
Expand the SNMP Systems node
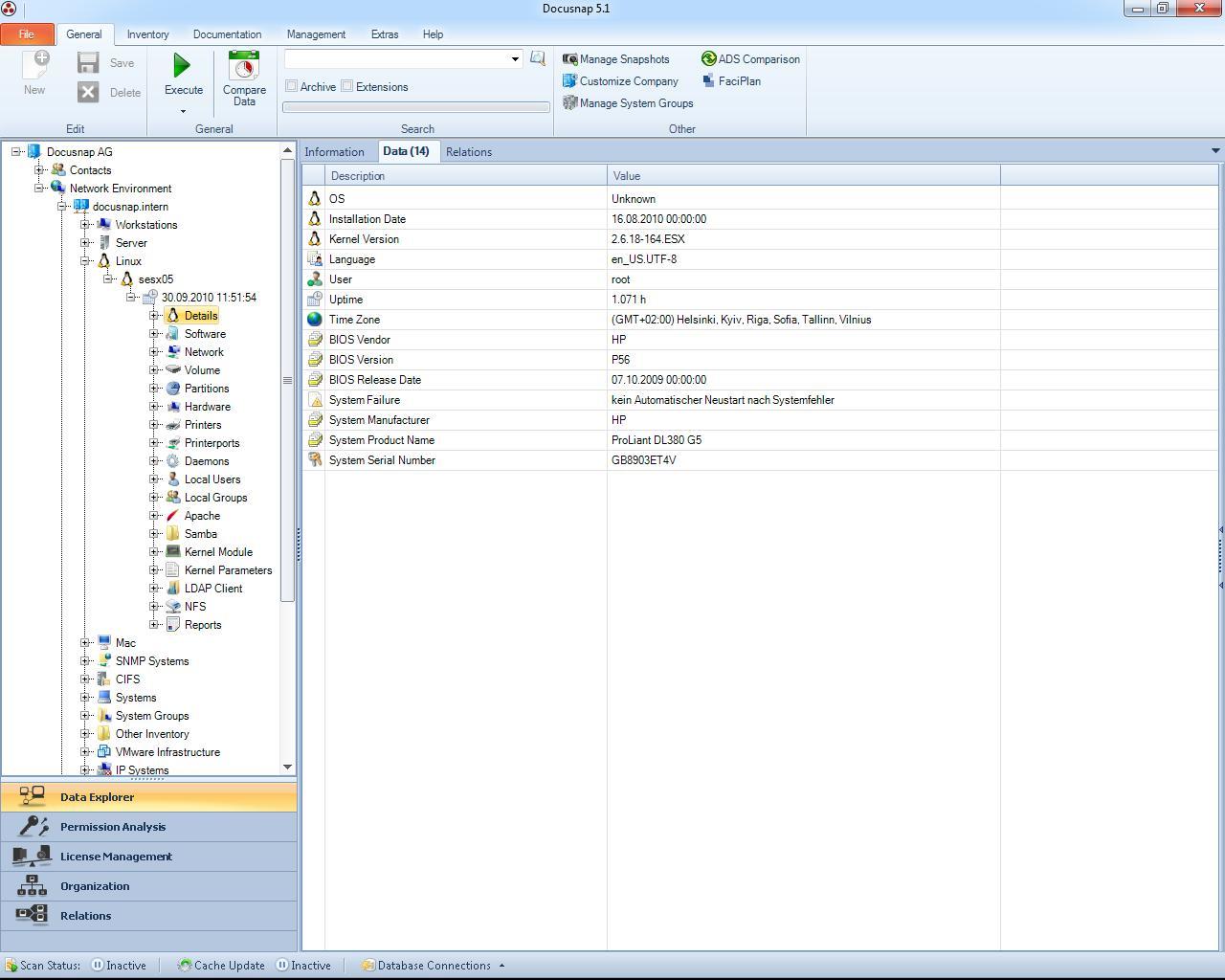tap(85, 661)
